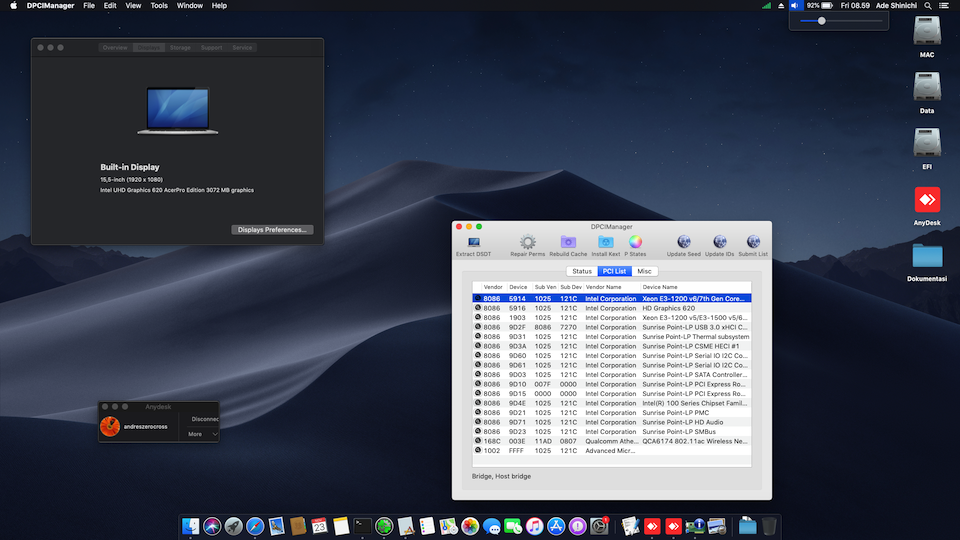Open the Window menu
The height and width of the screenshot is (540, 960).
click(x=190, y=6)
